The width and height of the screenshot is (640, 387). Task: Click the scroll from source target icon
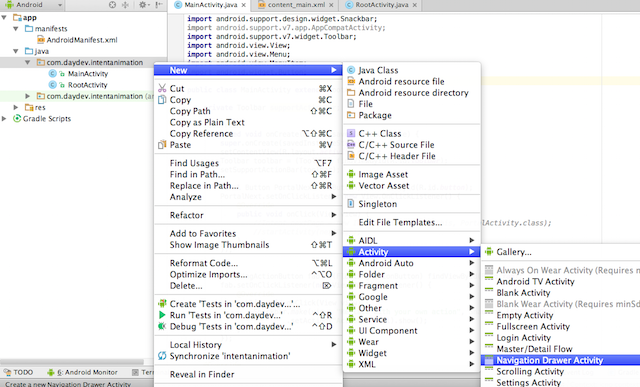(x=112, y=4)
